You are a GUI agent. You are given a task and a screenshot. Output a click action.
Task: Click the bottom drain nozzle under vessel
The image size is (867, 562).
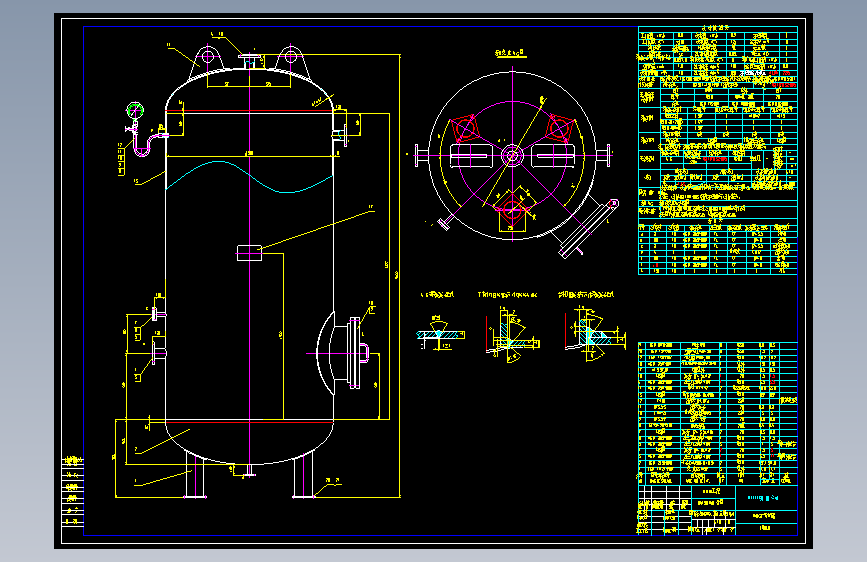(249, 471)
